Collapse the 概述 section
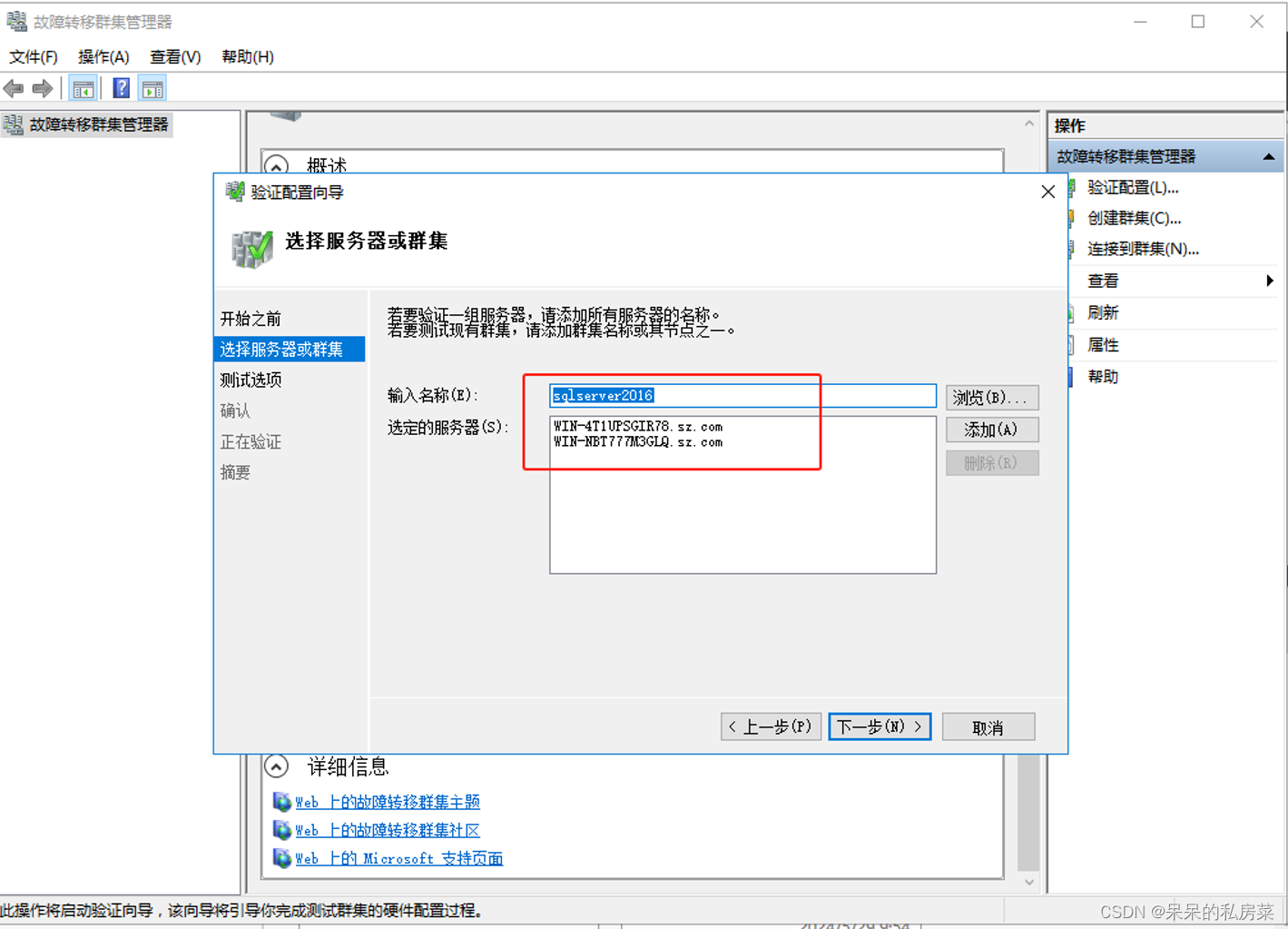Image resolution: width=1288 pixels, height=929 pixels. [x=276, y=166]
